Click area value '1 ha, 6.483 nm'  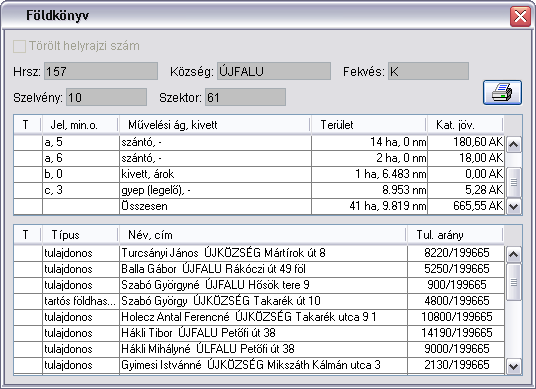pyautogui.click(x=370, y=174)
